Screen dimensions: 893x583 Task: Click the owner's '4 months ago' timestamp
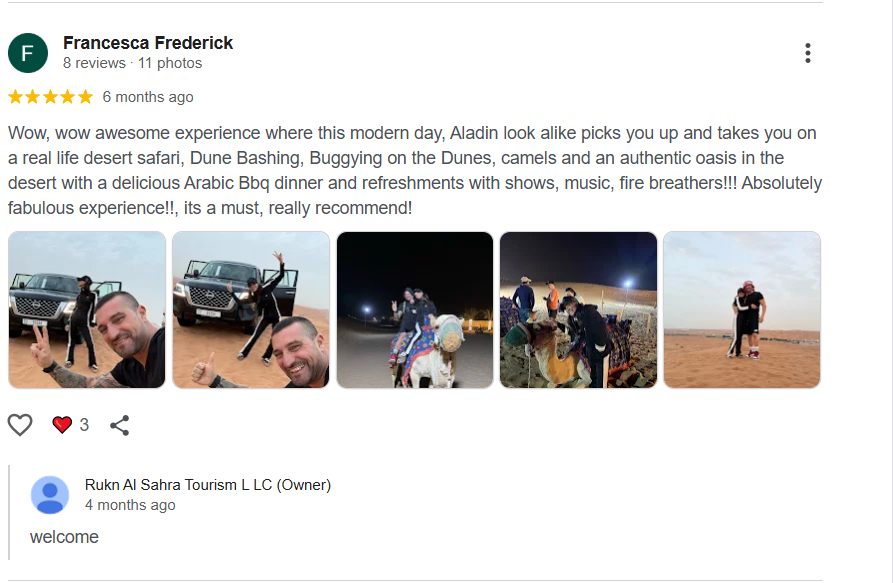(130, 505)
